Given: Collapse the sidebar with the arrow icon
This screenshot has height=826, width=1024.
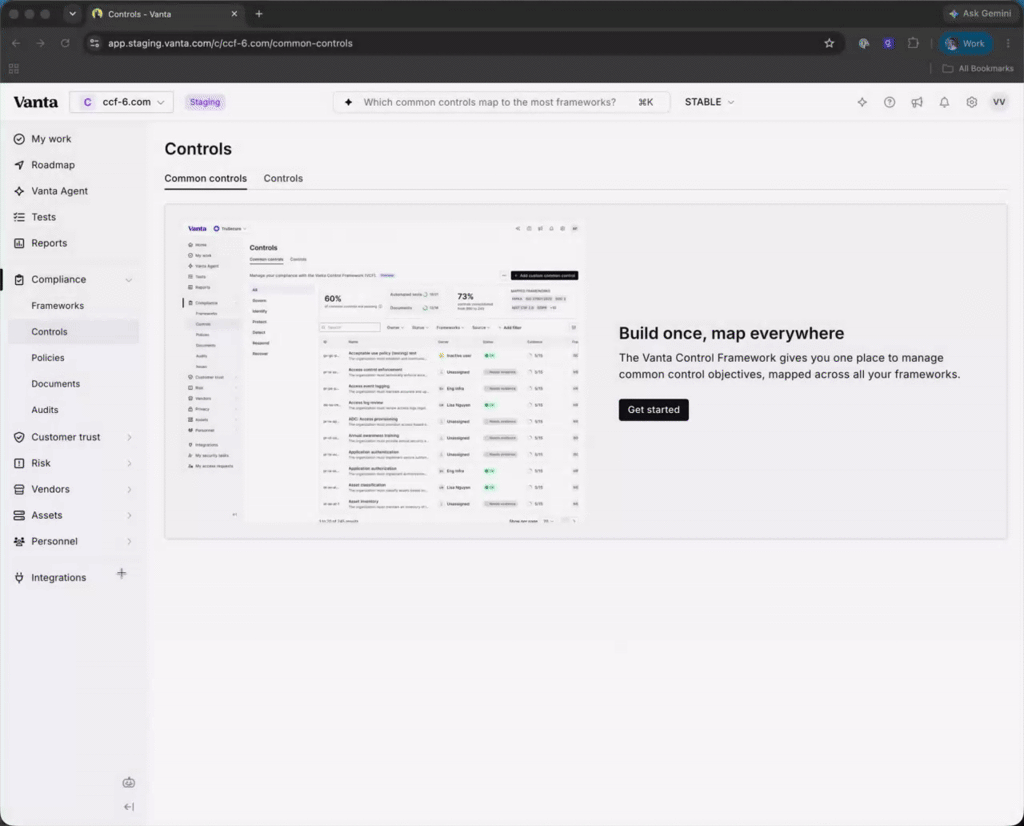Looking at the screenshot, I should [x=129, y=807].
